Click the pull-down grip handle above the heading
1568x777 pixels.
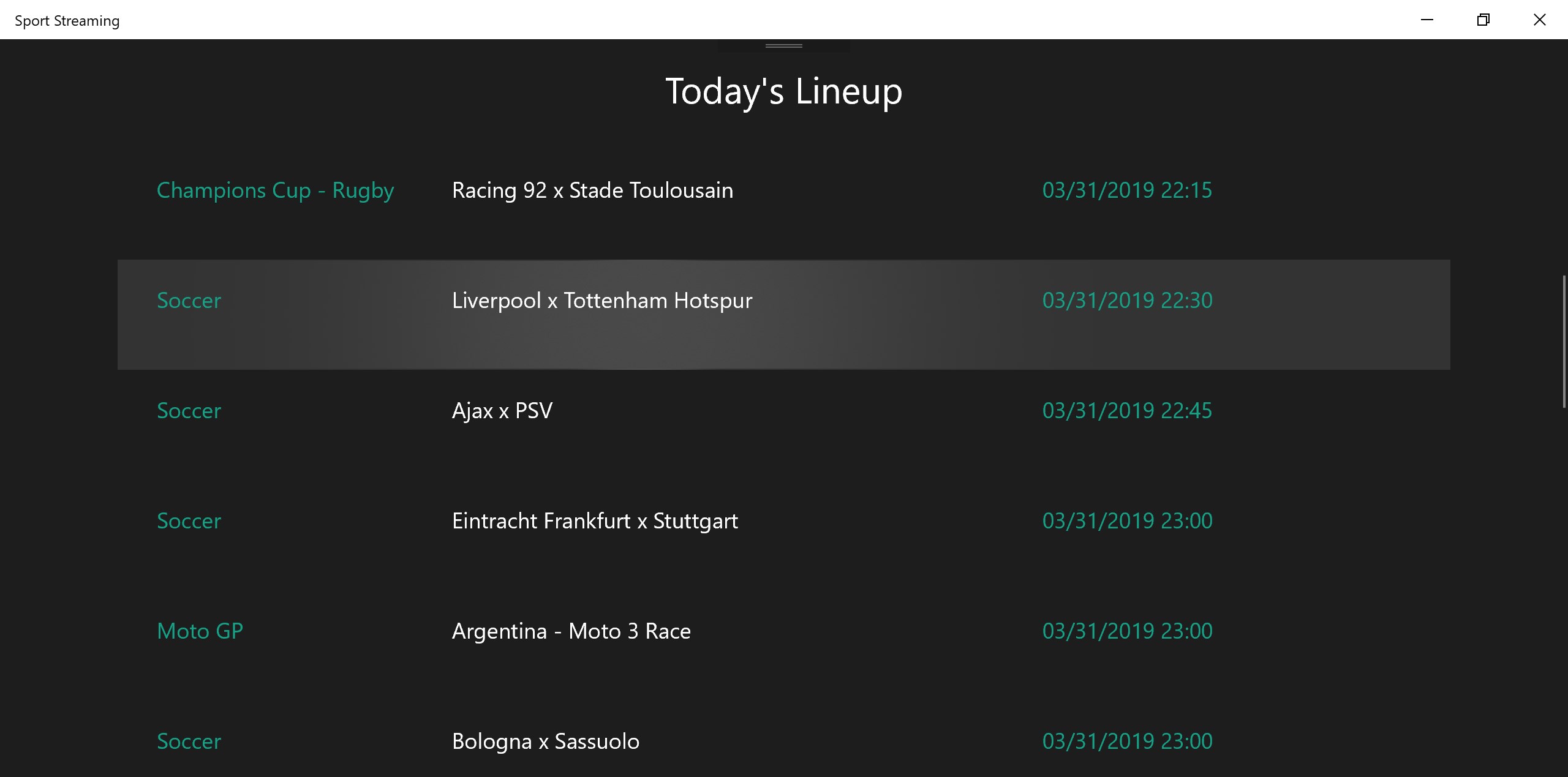(x=783, y=46)
